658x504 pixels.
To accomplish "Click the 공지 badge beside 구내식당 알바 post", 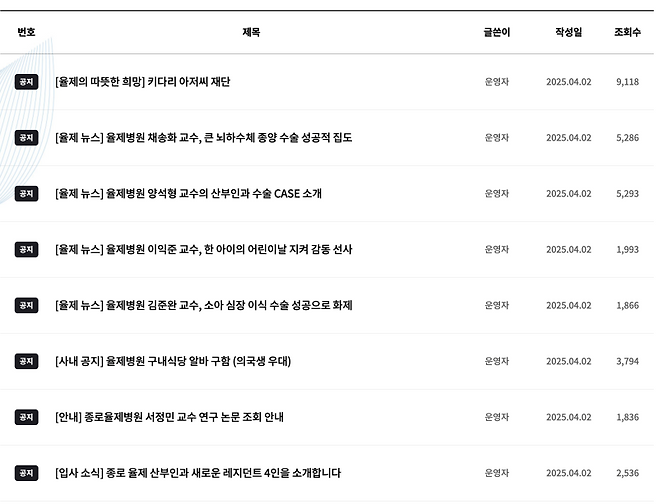I will [26, 361].
